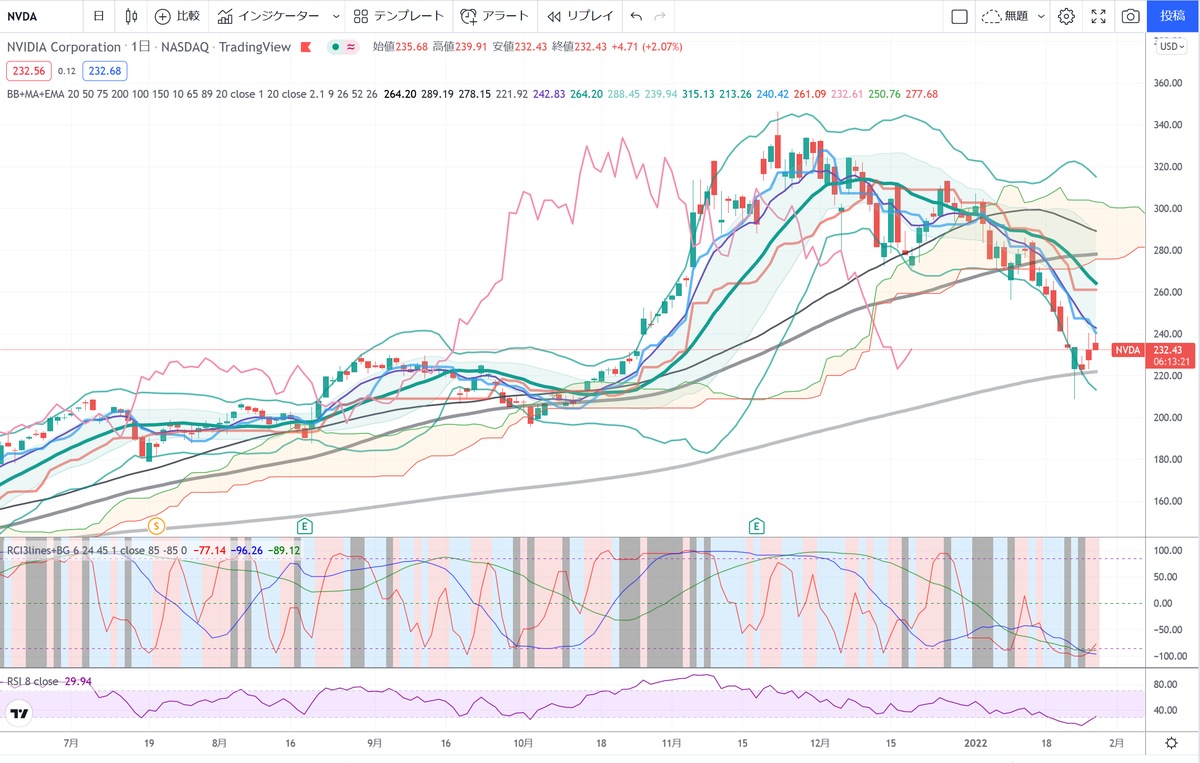
Task: Click the spread value 0.12
Action: [x=66, y=71]
